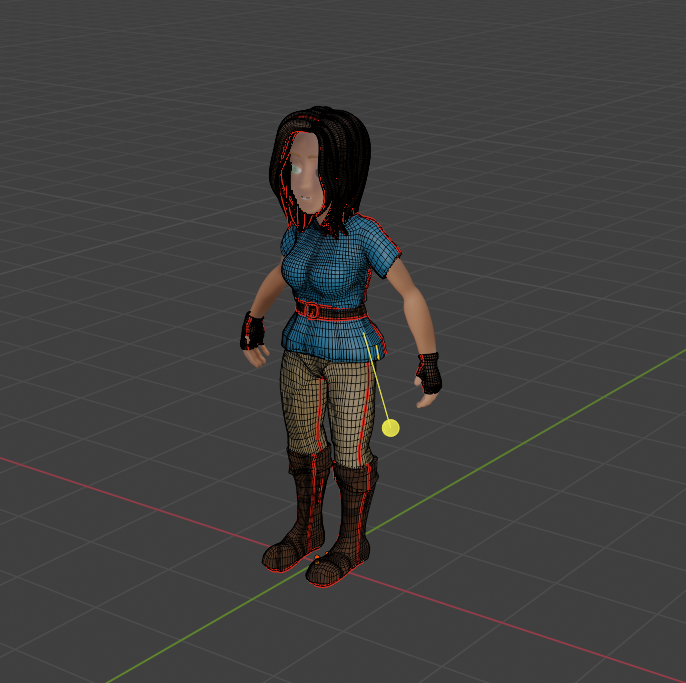Click the foot of the right boot
The width and height of the screenshot is (686, 683).
tap(330, 570)
